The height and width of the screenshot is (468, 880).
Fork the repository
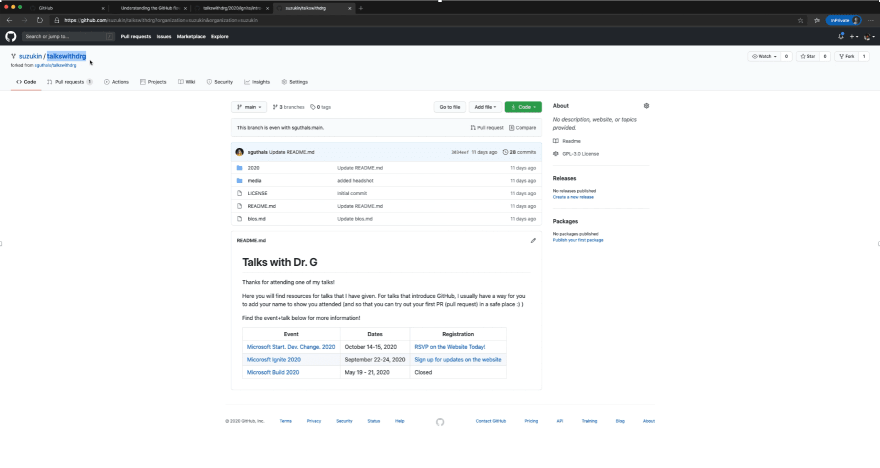tap(846, 56)
